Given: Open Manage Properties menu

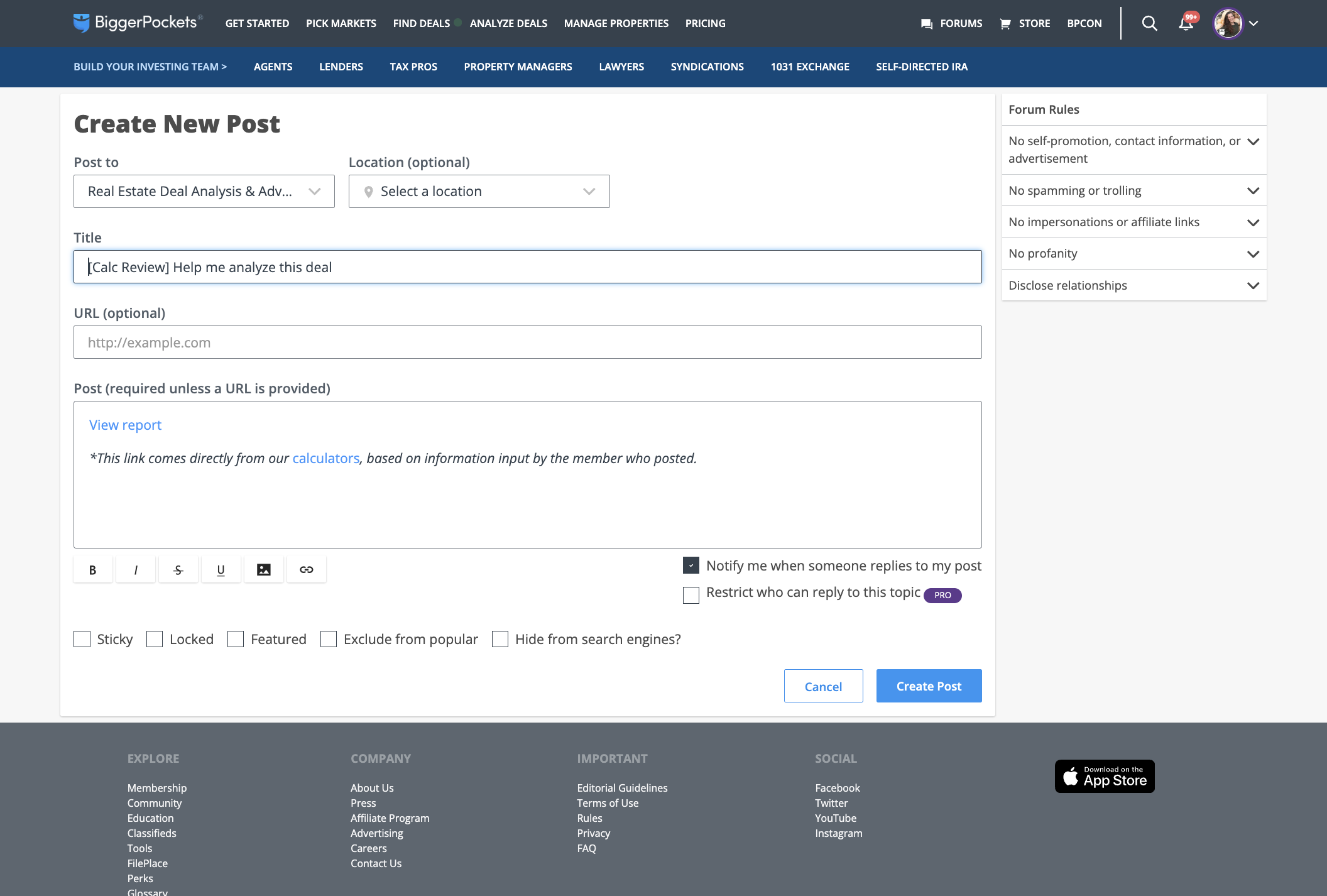Looking at the screenshot, I should 616,23.
